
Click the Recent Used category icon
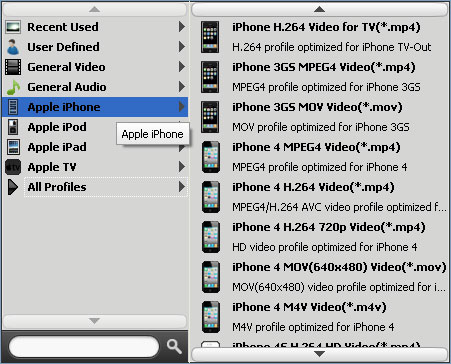(x=13, y=27)
